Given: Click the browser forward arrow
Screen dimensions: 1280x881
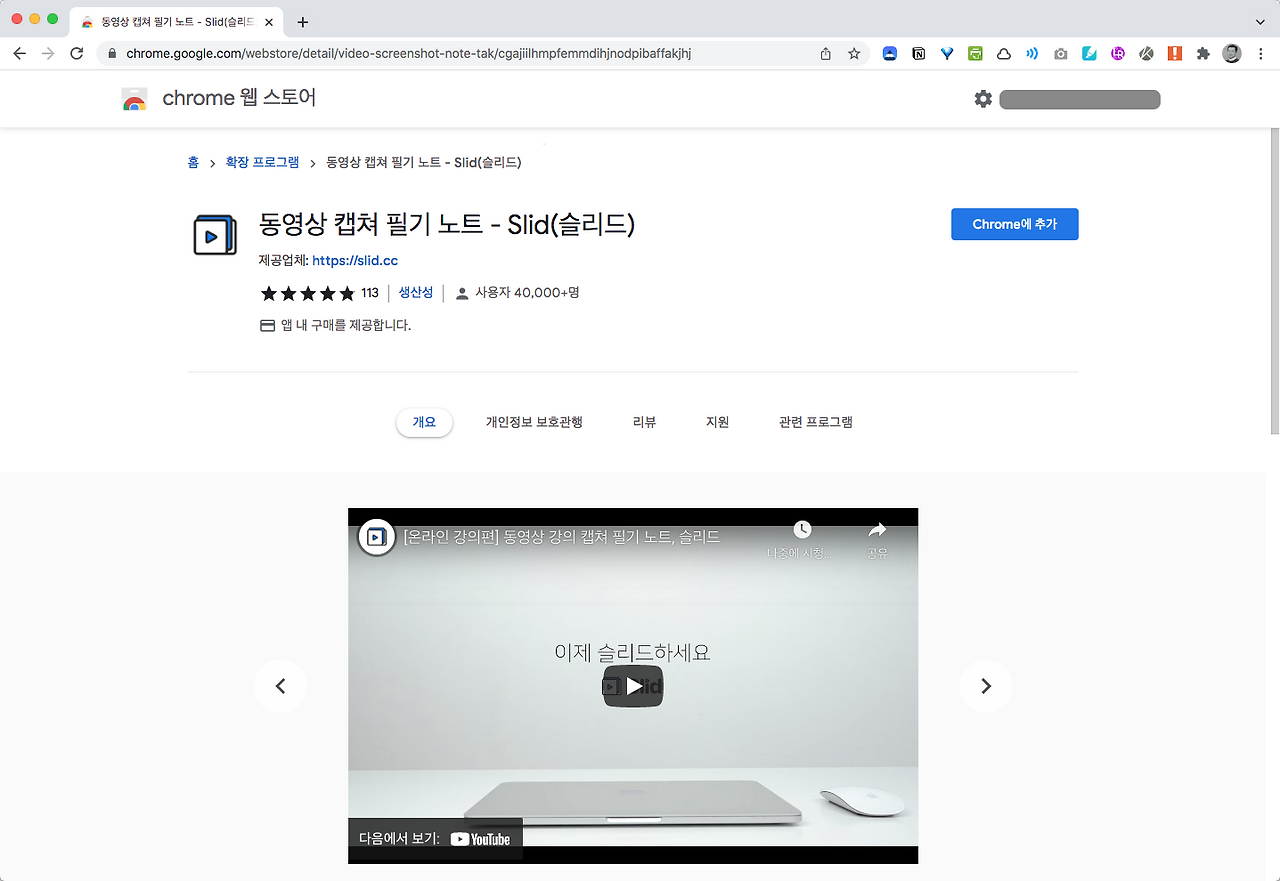Looking at the screenshot, I should (x=48, y=54).
